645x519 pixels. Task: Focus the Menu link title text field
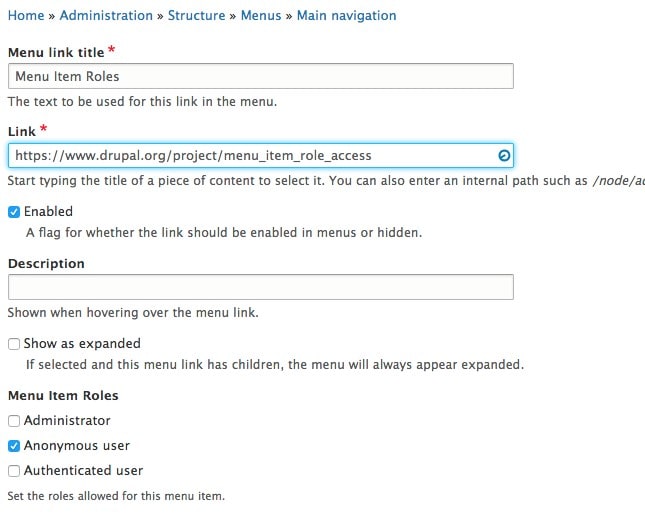(x=260, y=77)
